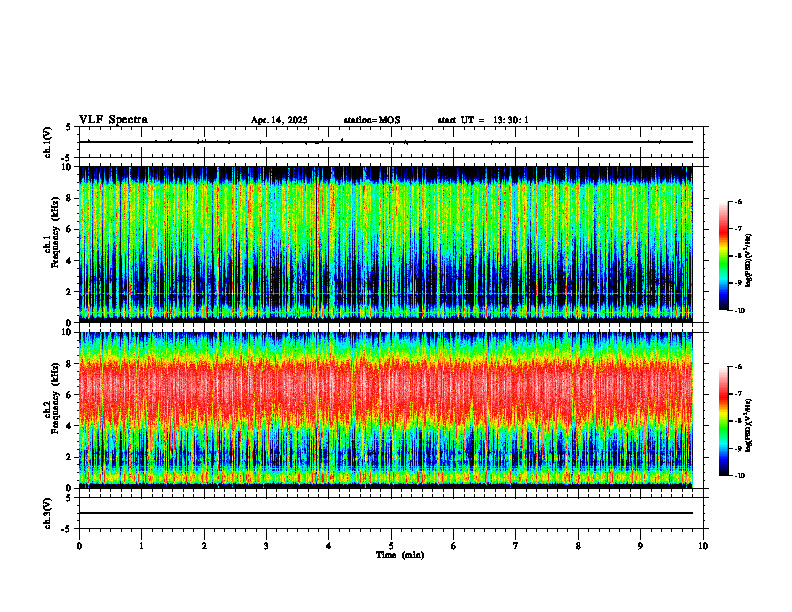Click the "-10" label on ch.1 color bar

tap(740, 311)
